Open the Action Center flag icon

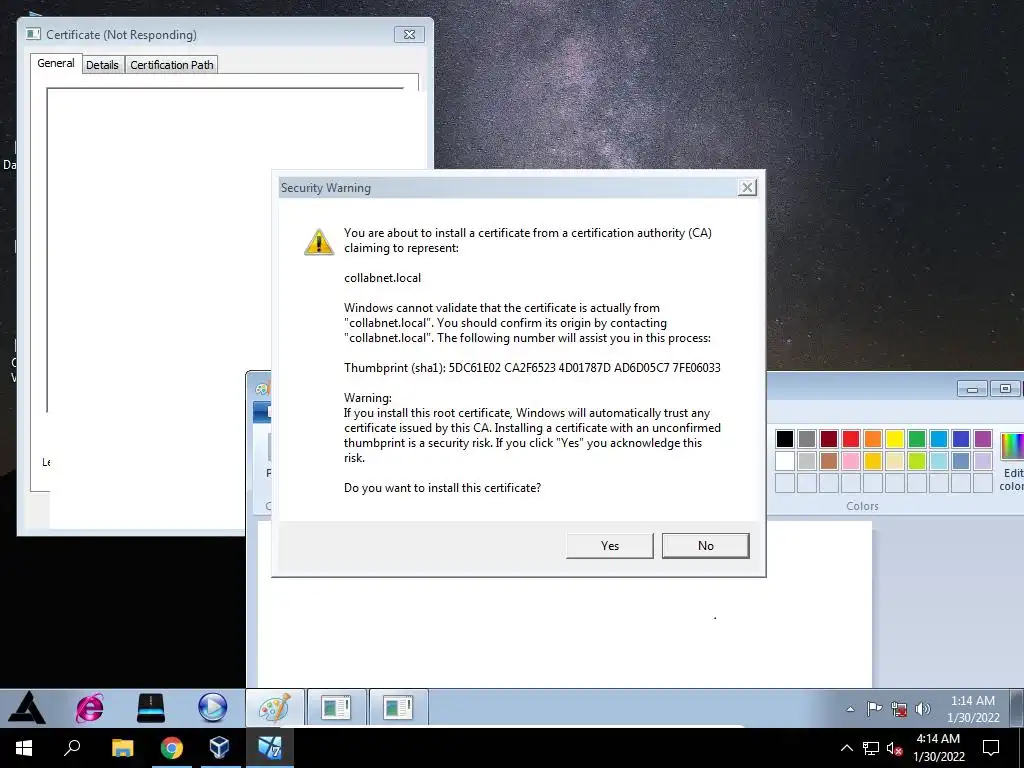pyautogui.click(x=874, y=709)
